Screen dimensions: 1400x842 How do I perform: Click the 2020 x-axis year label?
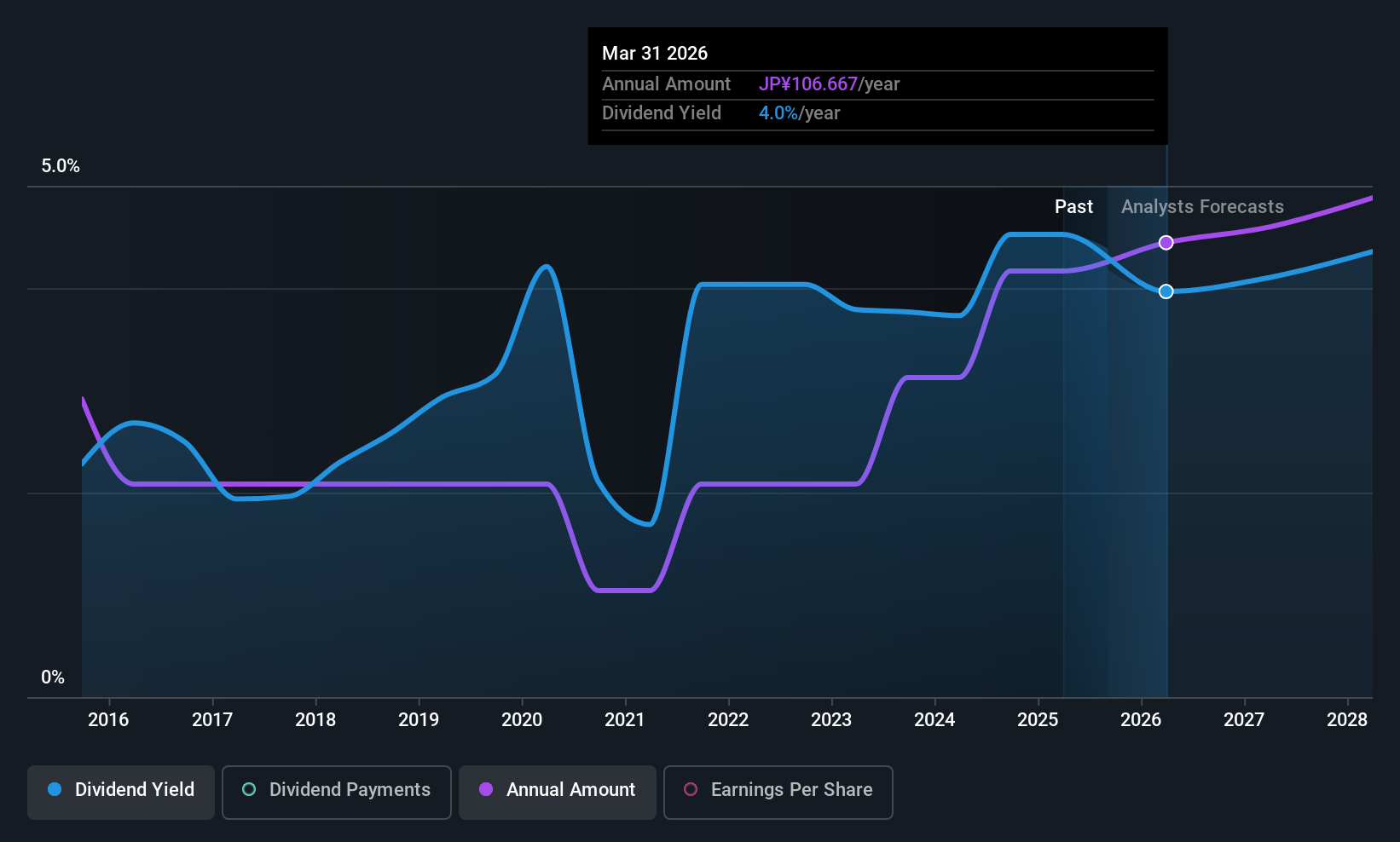522,720
